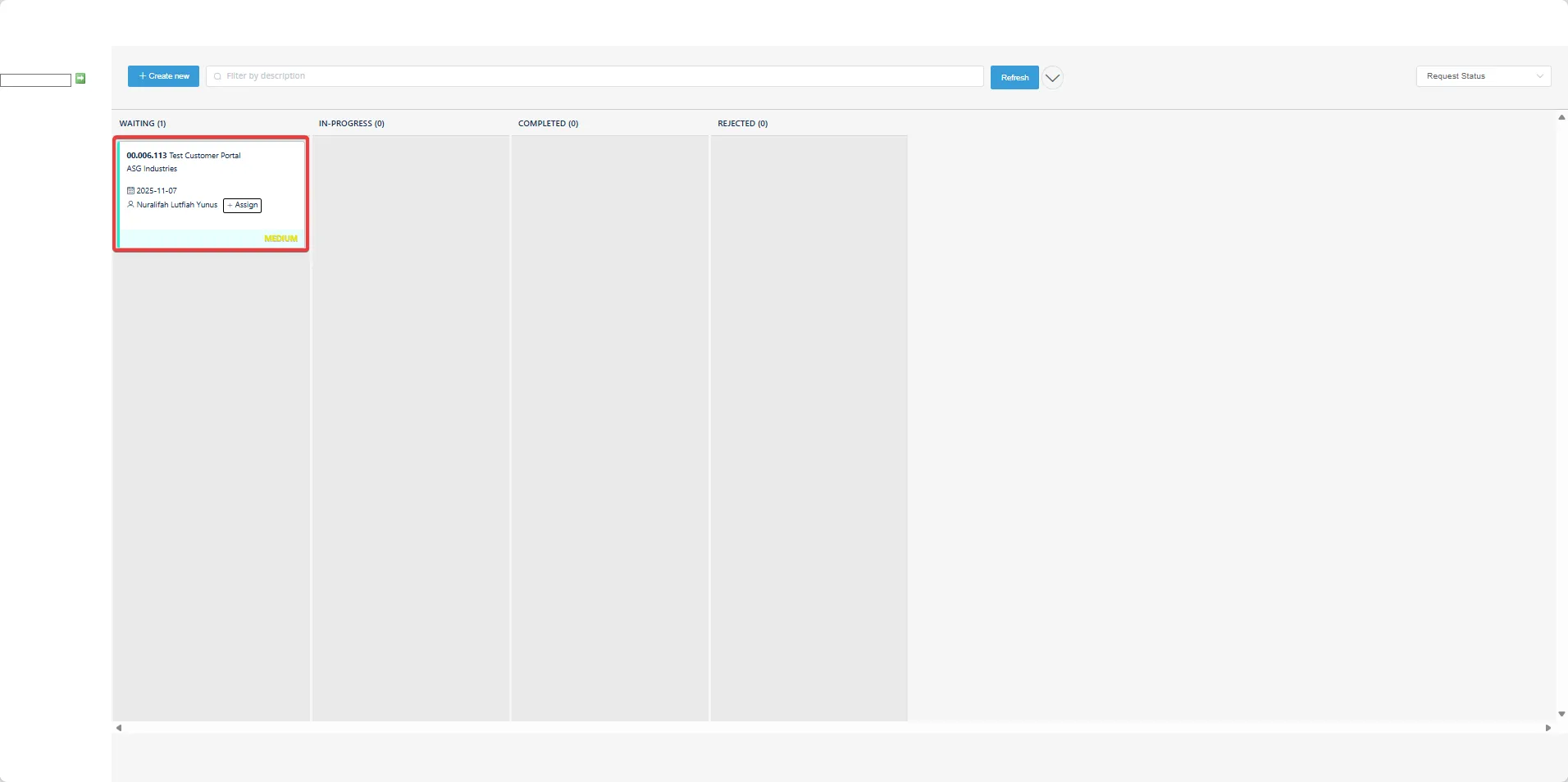The height and width of the screenshot is (782, 1568).
Task: Click the Refresh button
Action: [x=1014, y=77]
